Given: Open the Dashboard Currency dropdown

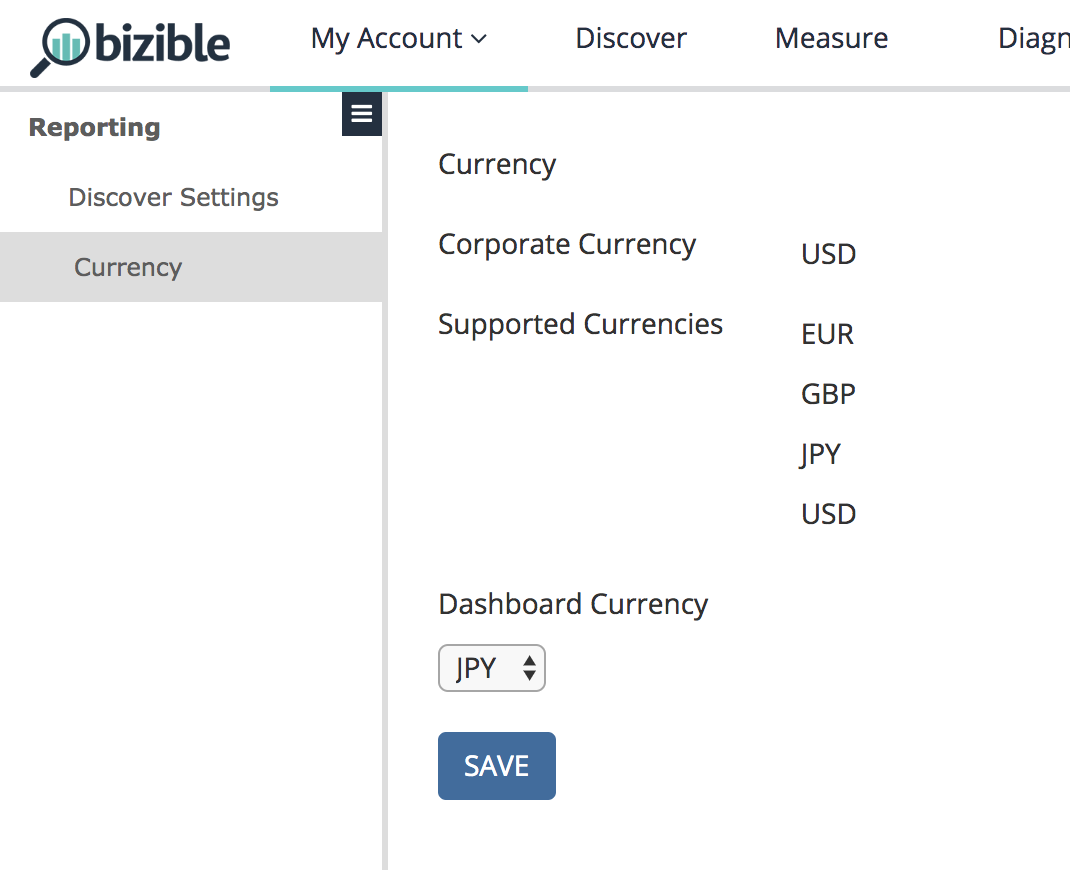Looking at the screenshot, I should click(491, 668).
